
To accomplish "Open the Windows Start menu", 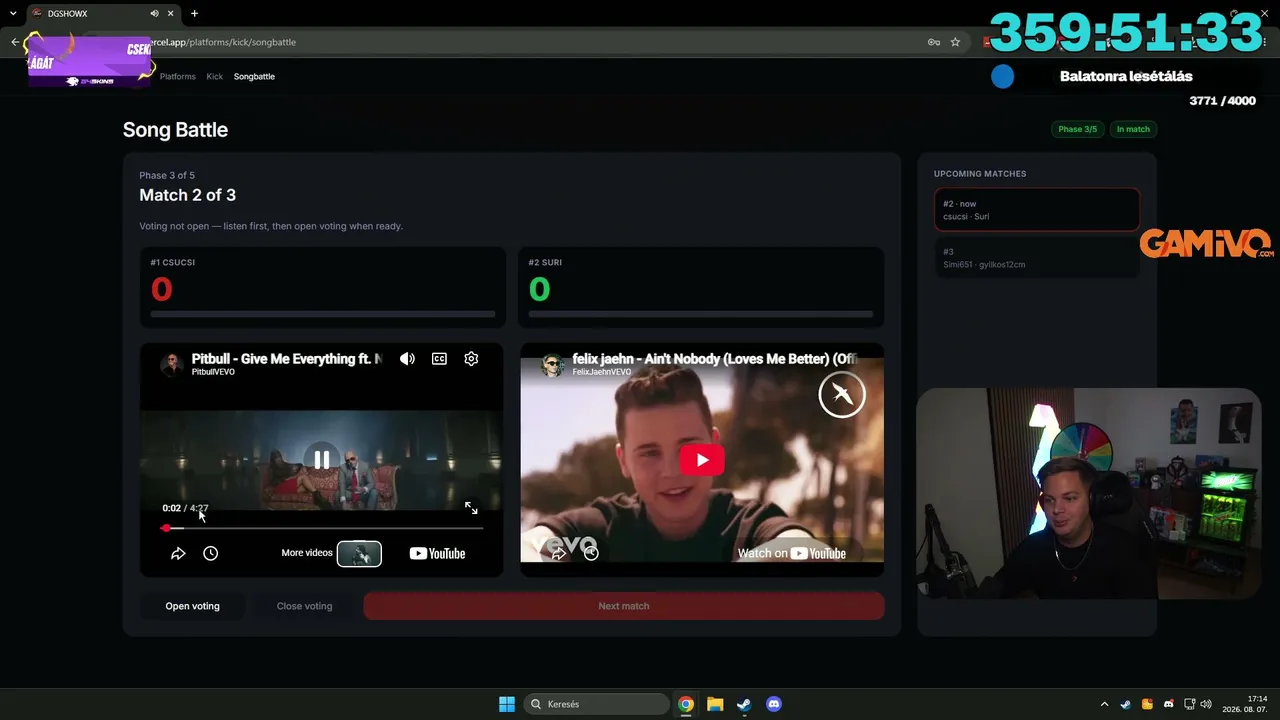I will (507, 704).
